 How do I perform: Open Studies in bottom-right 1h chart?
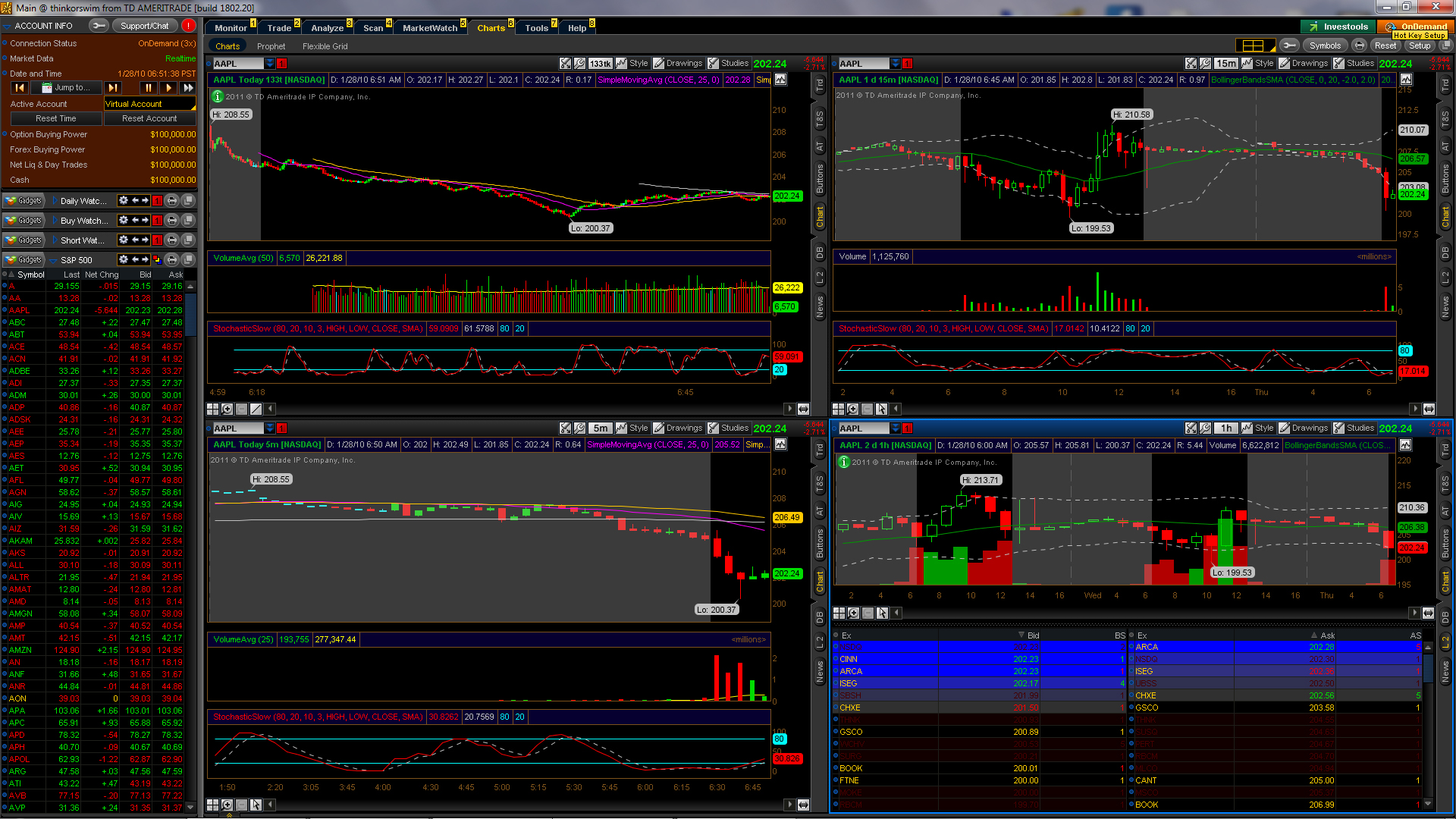(1354, 428)
